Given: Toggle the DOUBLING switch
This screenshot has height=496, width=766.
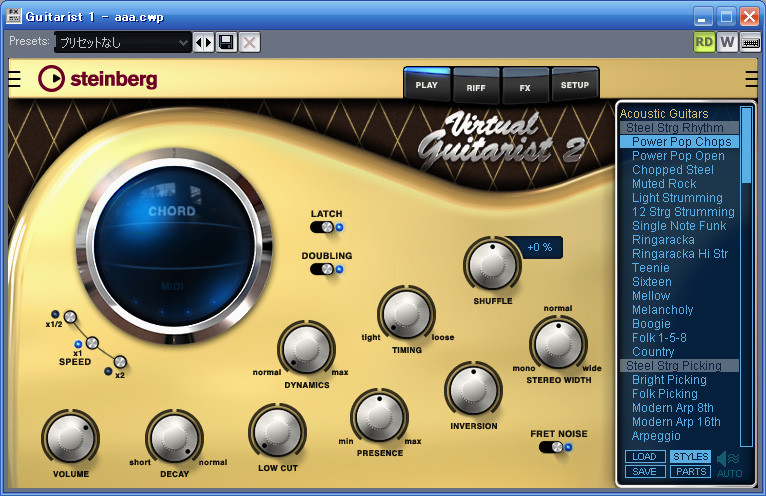Looking at the screenshot, I should [322, 269].
